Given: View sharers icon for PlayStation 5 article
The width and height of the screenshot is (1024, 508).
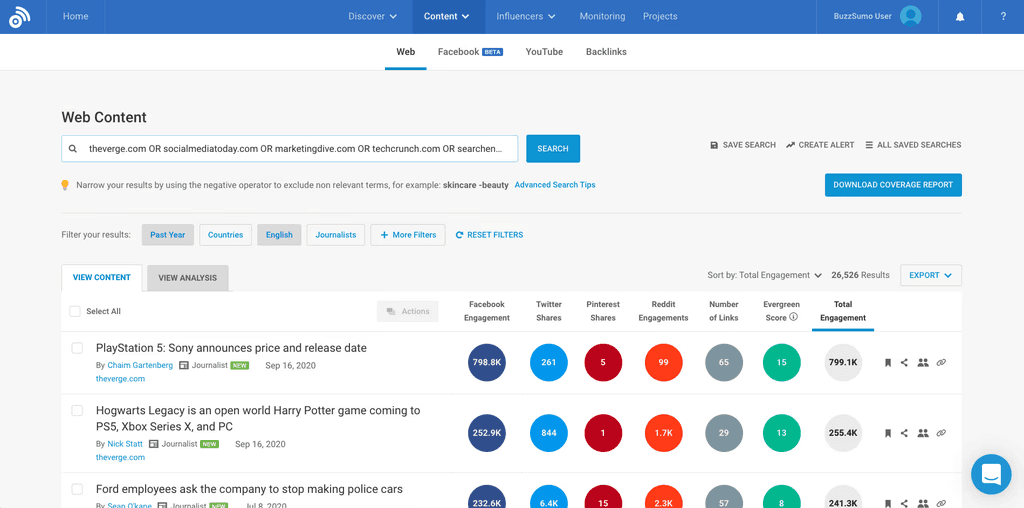Looking at the screenshot, I should (x=923, y=362).
